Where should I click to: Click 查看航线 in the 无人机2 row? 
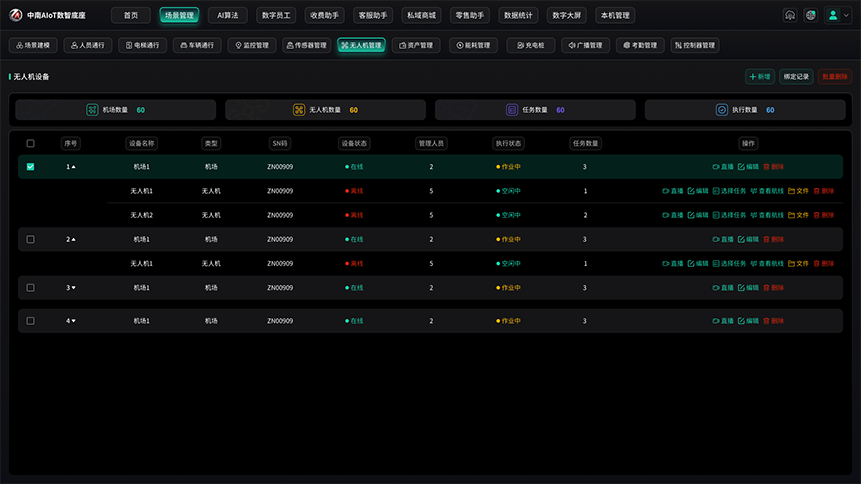pyautogui.click(x=767, y=215)
